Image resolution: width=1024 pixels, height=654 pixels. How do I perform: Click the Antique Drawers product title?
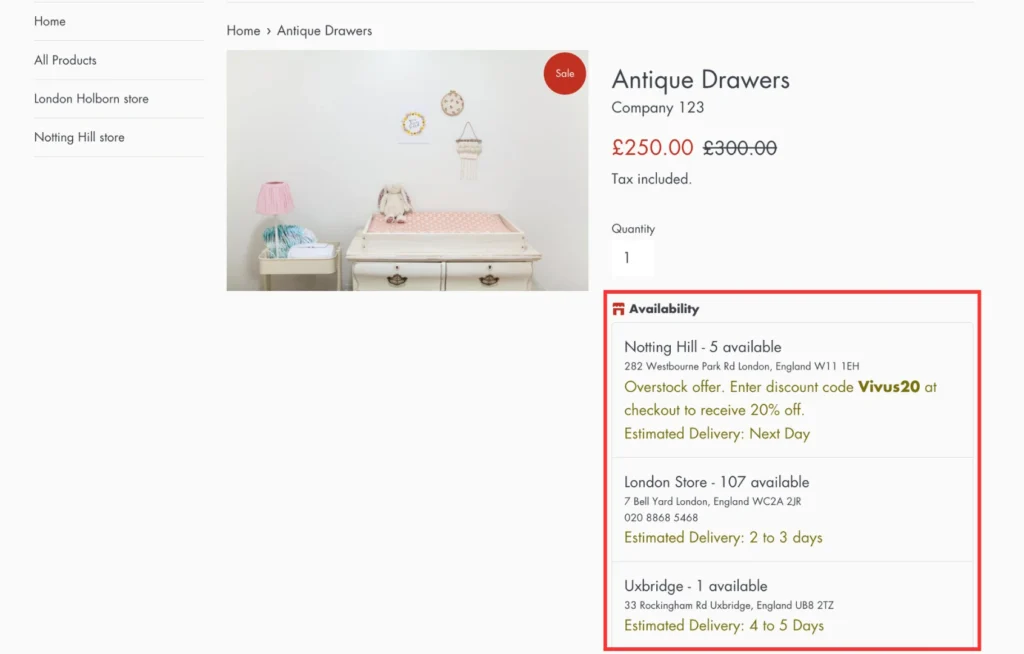tap(700, 80)
